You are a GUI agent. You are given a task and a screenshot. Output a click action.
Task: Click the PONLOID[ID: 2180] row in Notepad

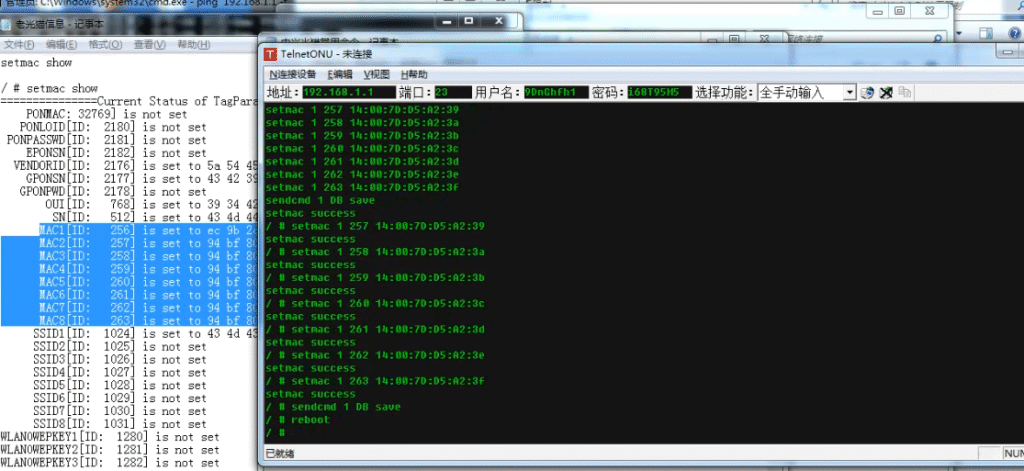[112, 127]
